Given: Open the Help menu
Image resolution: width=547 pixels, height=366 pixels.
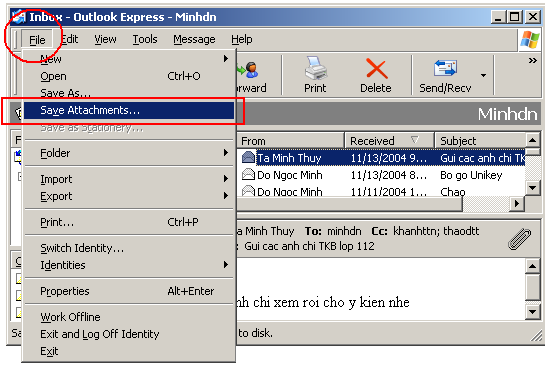Looking at the screenshot, I should (x=241, y=39).
